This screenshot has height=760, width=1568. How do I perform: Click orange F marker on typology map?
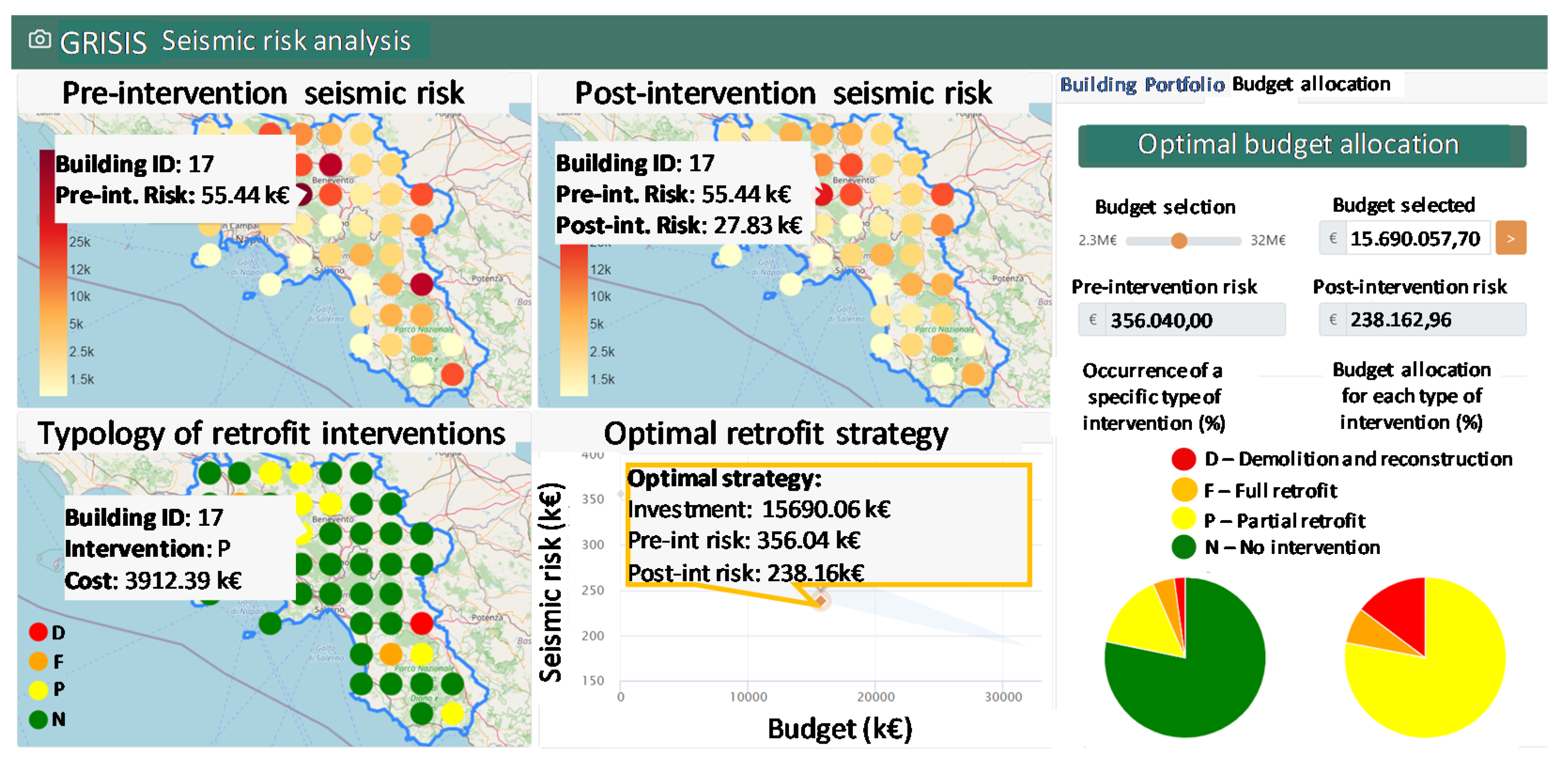point(391,654)
